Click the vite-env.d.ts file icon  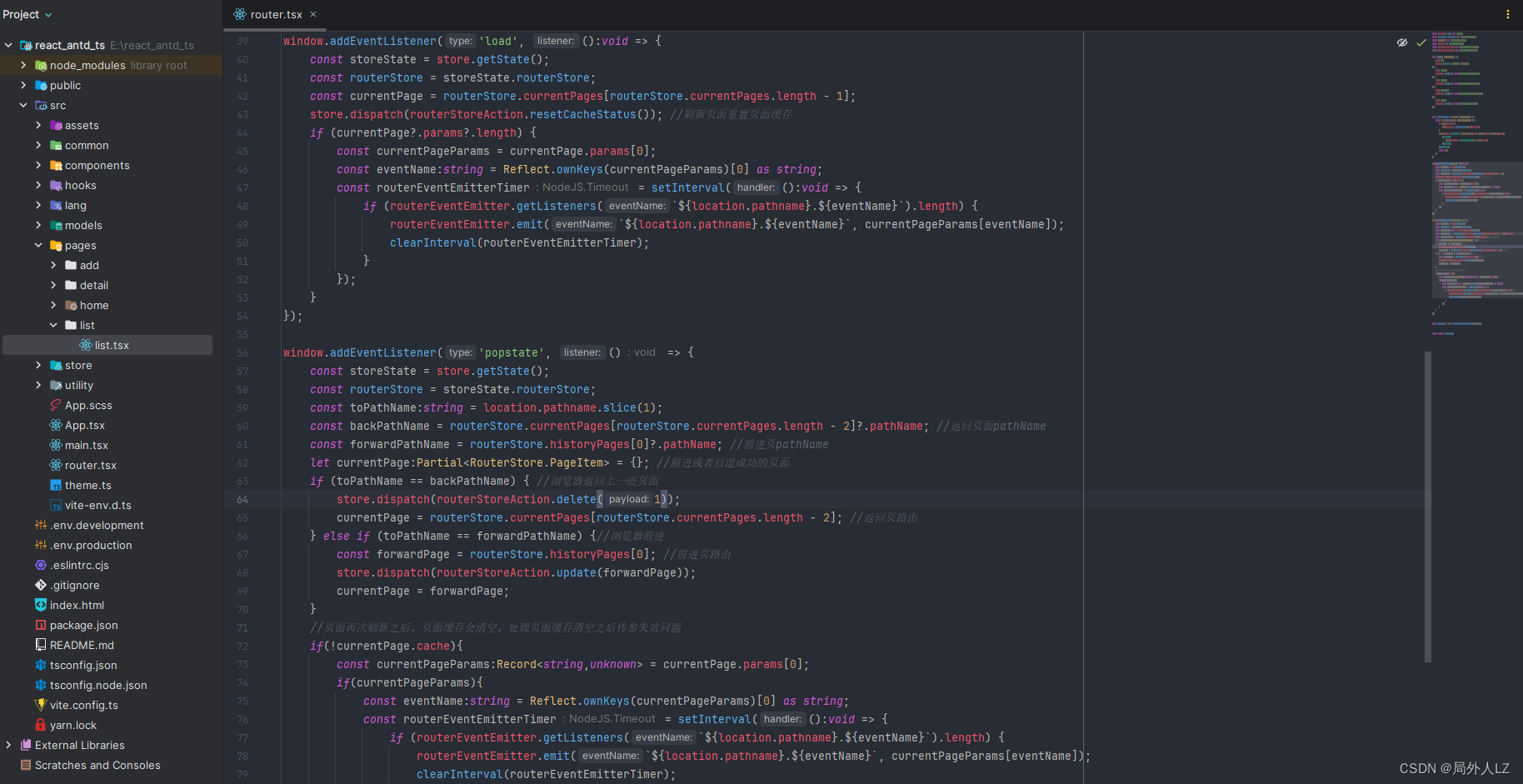(x=56, y=505)
